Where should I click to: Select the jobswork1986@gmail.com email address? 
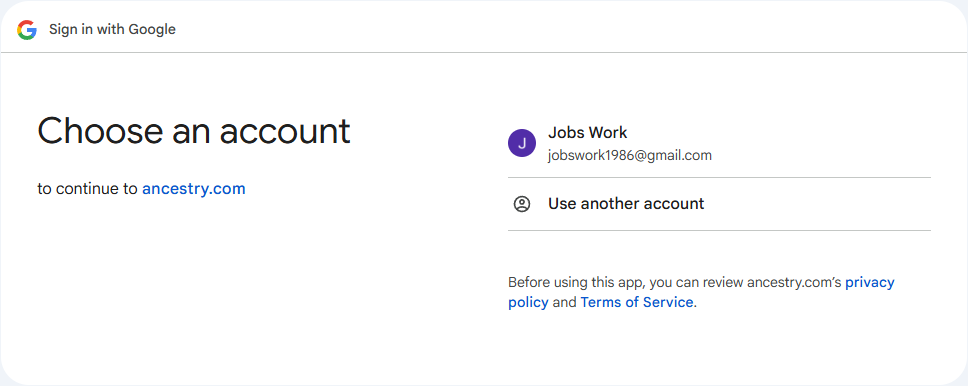(x=630, y=156)
